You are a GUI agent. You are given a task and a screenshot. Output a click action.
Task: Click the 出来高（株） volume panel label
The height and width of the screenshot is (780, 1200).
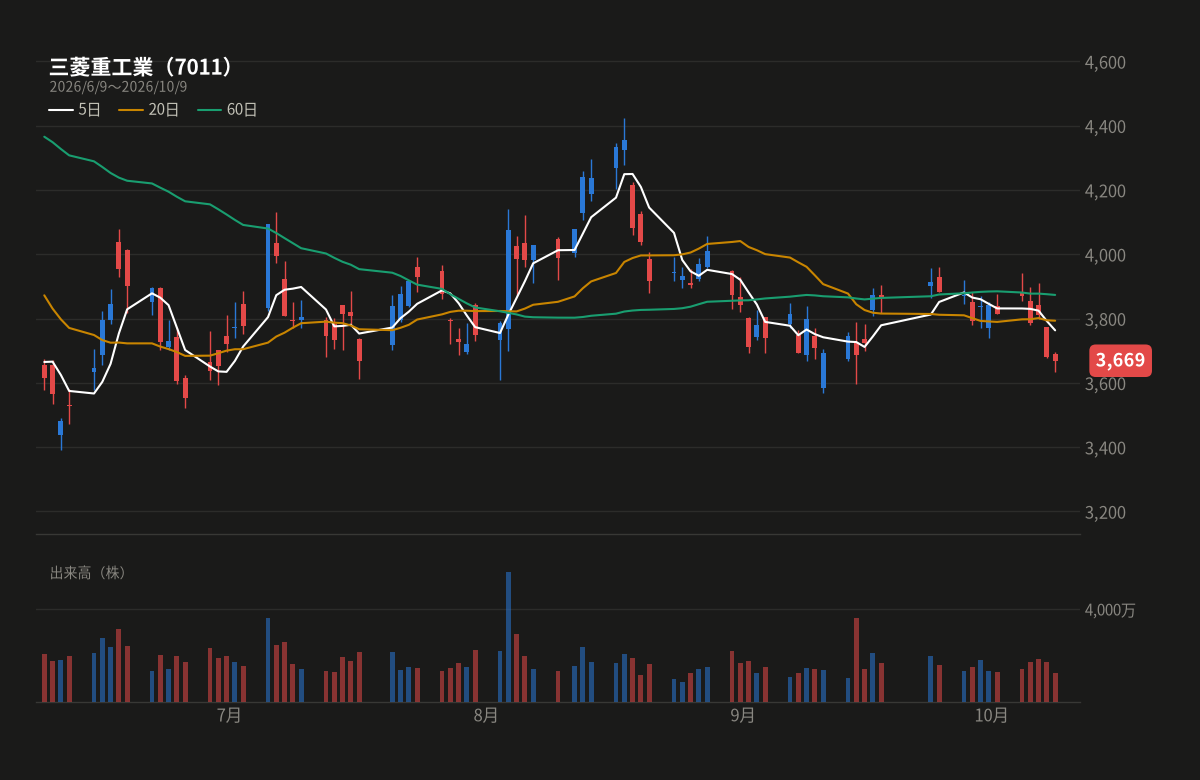pyautogui.click(x=88, y=573)
